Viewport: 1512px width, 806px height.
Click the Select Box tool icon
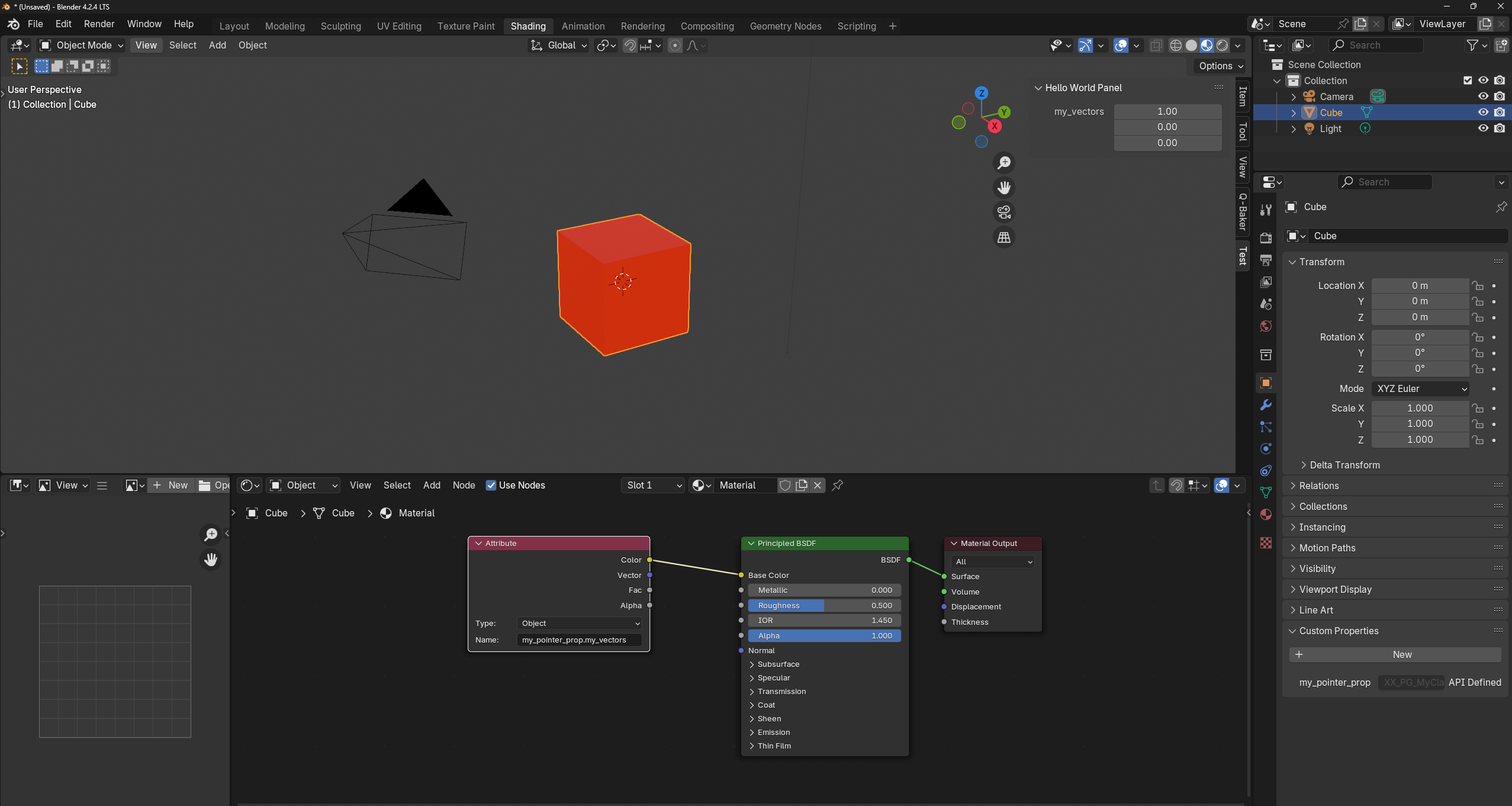19,66
